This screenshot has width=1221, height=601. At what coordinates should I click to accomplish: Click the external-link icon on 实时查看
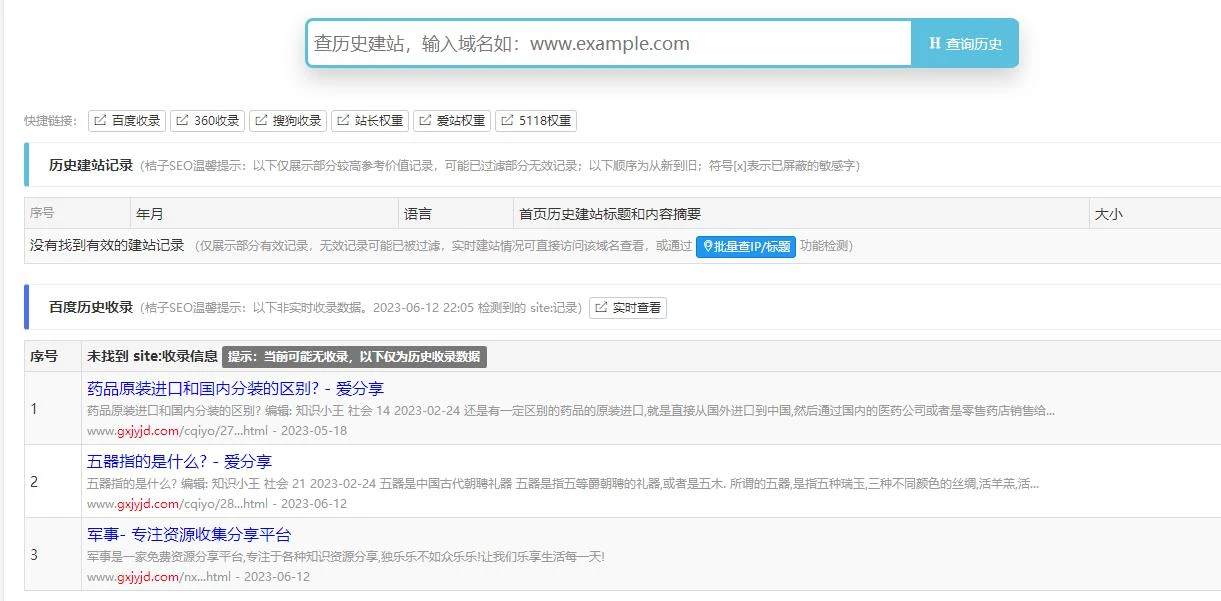point(601,308)
